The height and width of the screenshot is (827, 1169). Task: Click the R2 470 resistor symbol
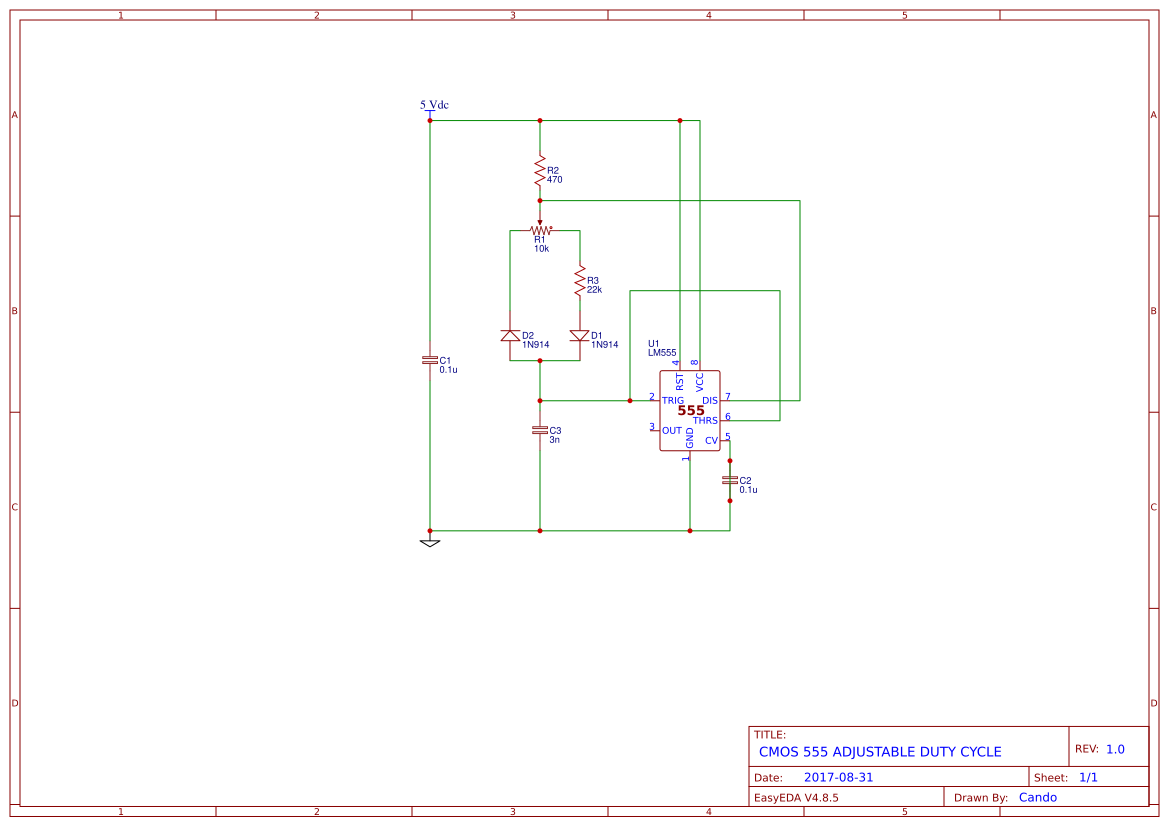[538, 171]
